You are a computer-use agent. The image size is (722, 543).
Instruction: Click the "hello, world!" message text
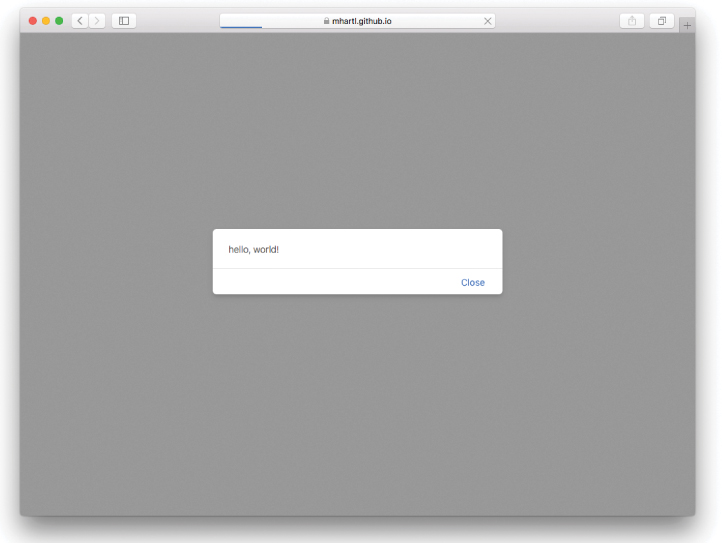click(254, 249)
